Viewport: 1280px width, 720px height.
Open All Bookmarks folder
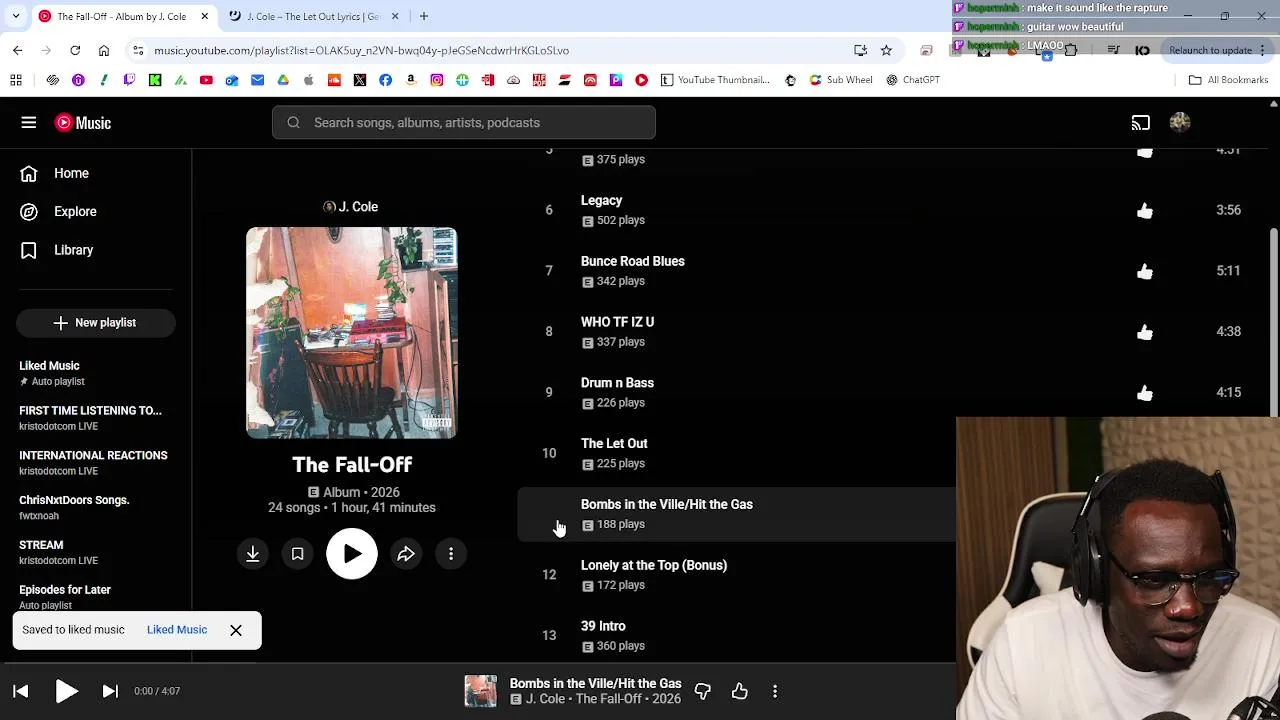point(1228,80)
